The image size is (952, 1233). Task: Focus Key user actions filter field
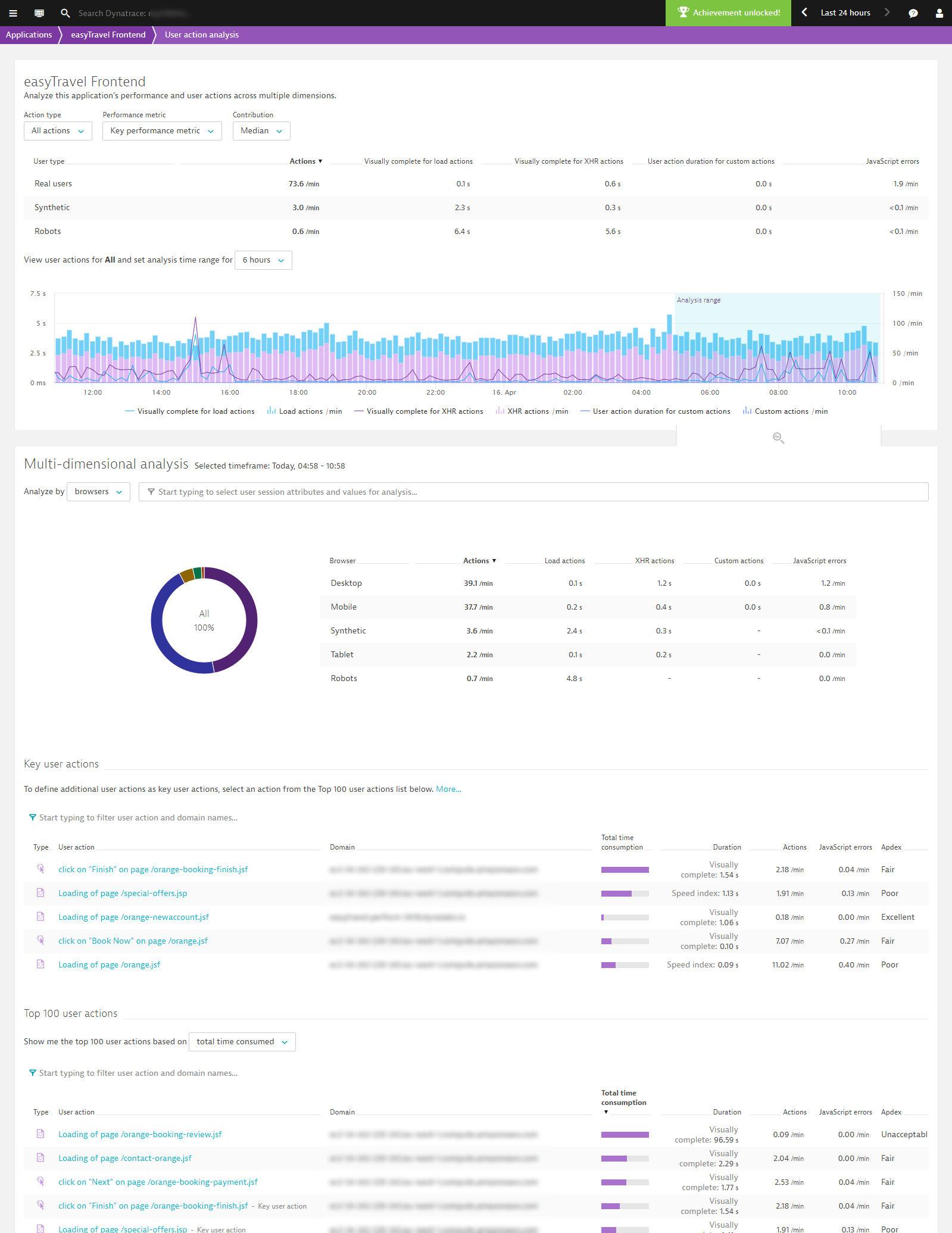pos(138,817)
